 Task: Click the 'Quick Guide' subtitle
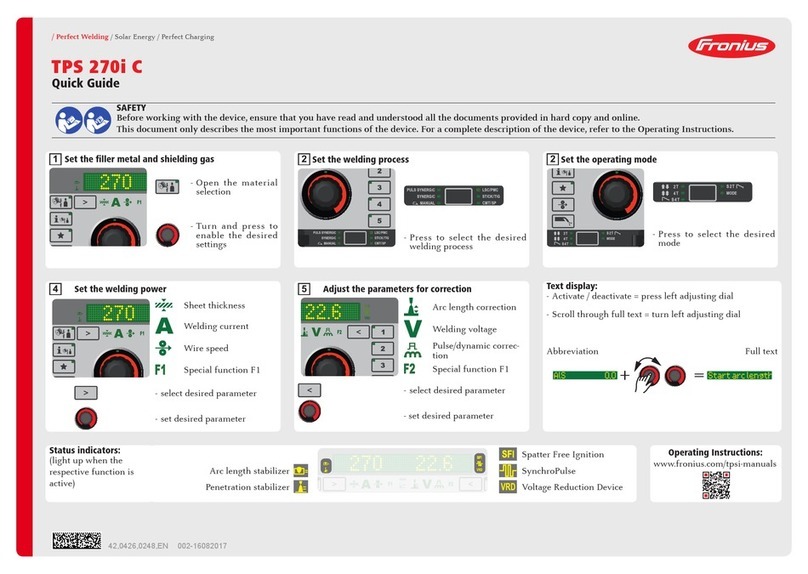(86, 83)
